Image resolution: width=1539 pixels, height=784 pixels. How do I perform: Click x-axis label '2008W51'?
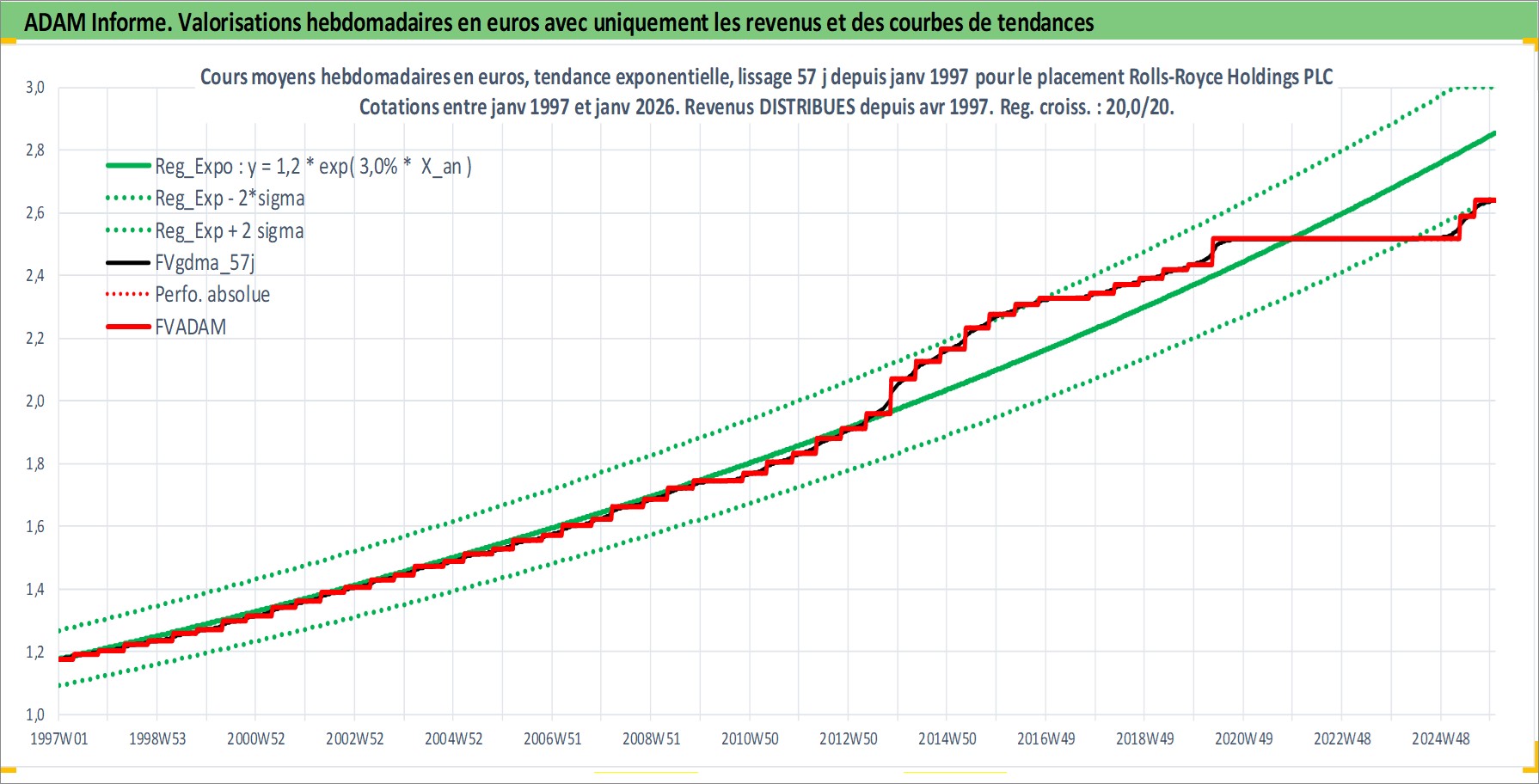(652, 739)
